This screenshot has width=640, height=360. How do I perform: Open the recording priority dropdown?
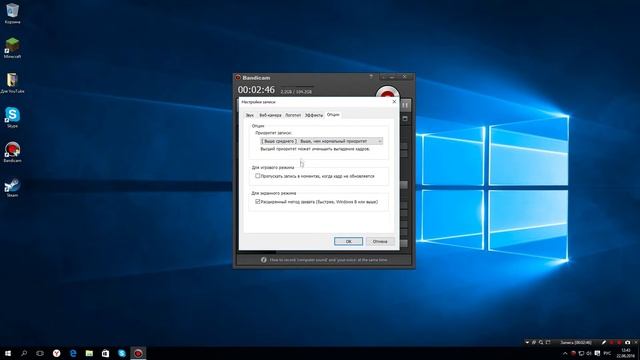click(321, 141)
